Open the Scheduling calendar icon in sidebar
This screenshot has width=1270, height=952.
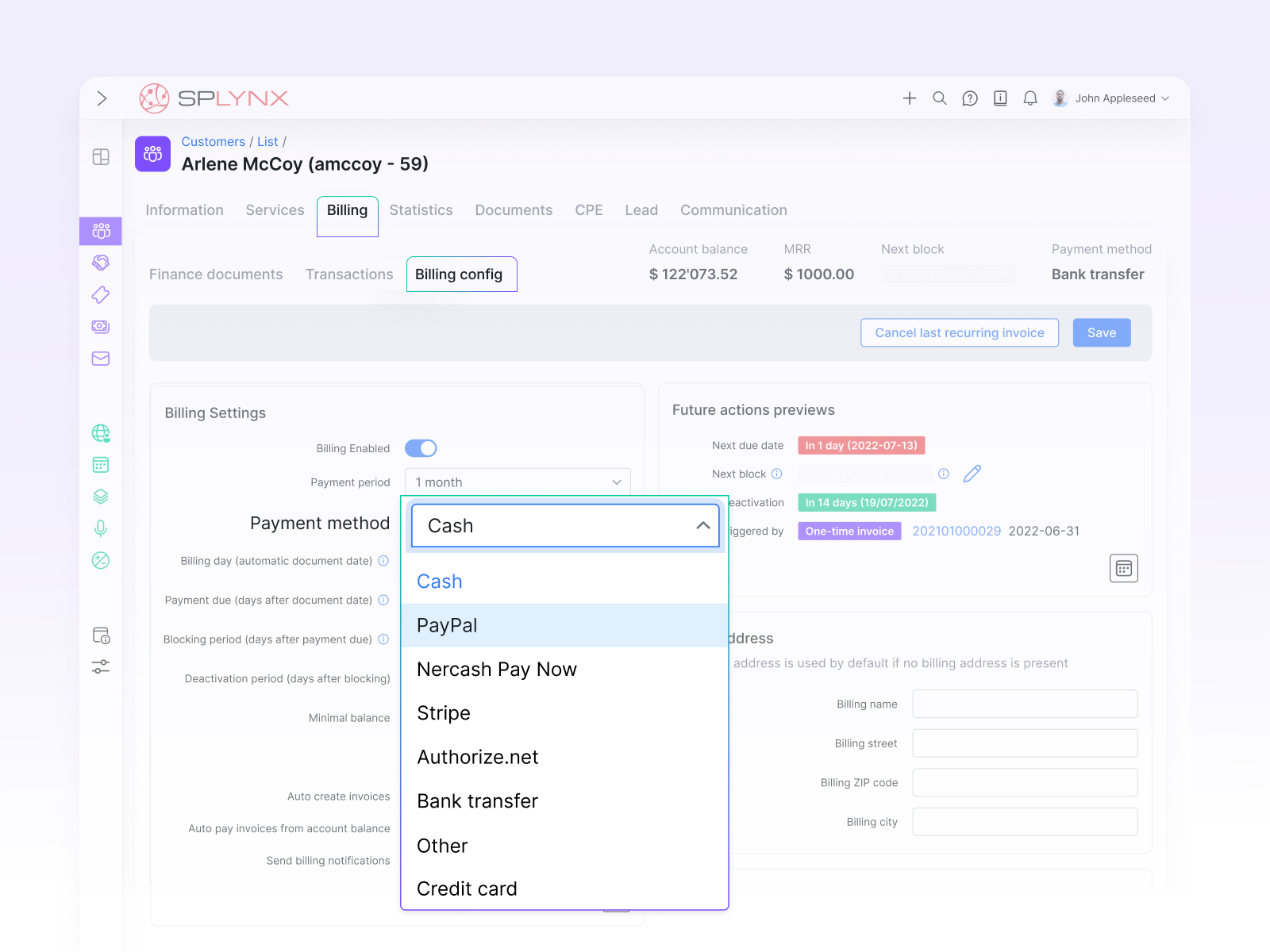101,464
